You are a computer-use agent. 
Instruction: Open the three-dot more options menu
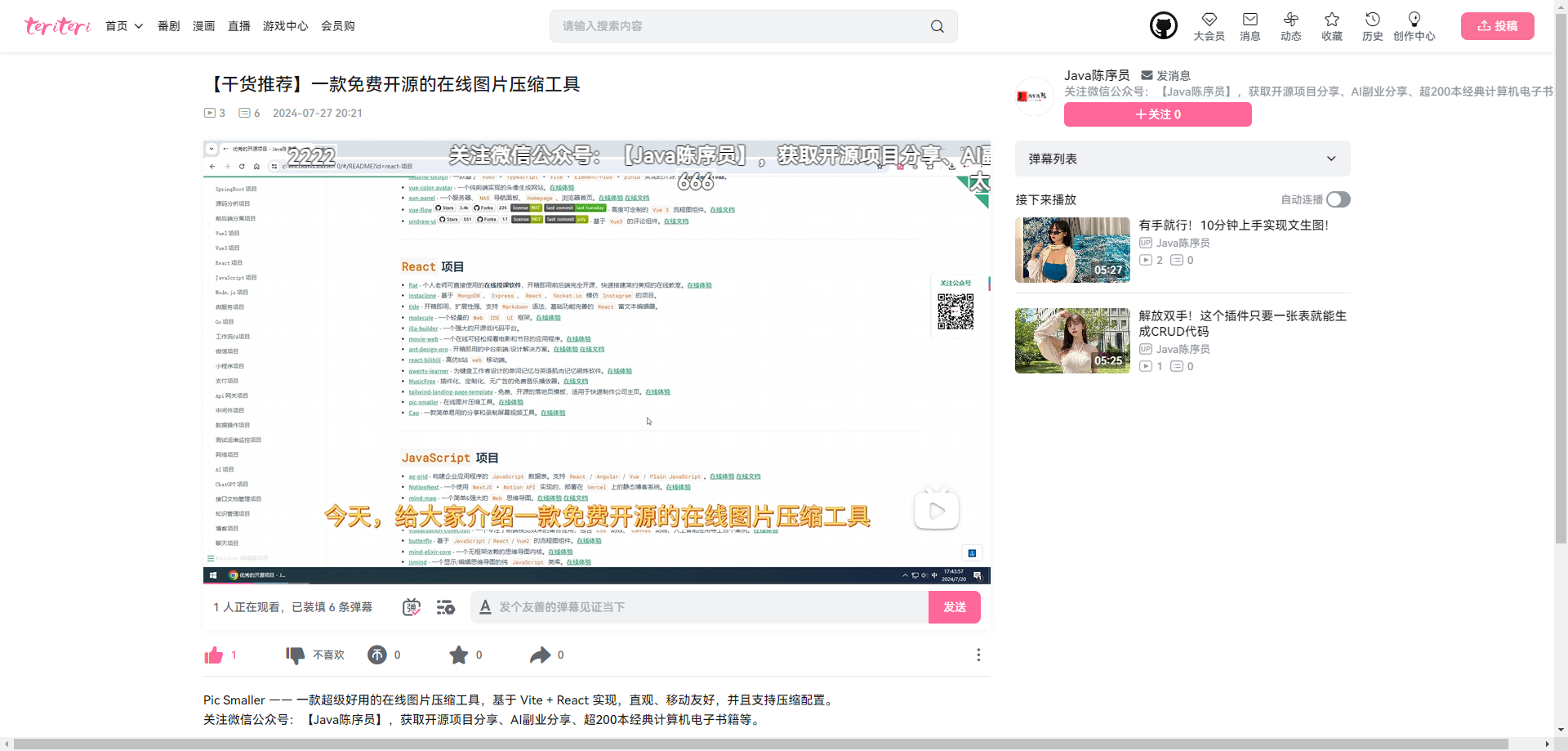978,655
